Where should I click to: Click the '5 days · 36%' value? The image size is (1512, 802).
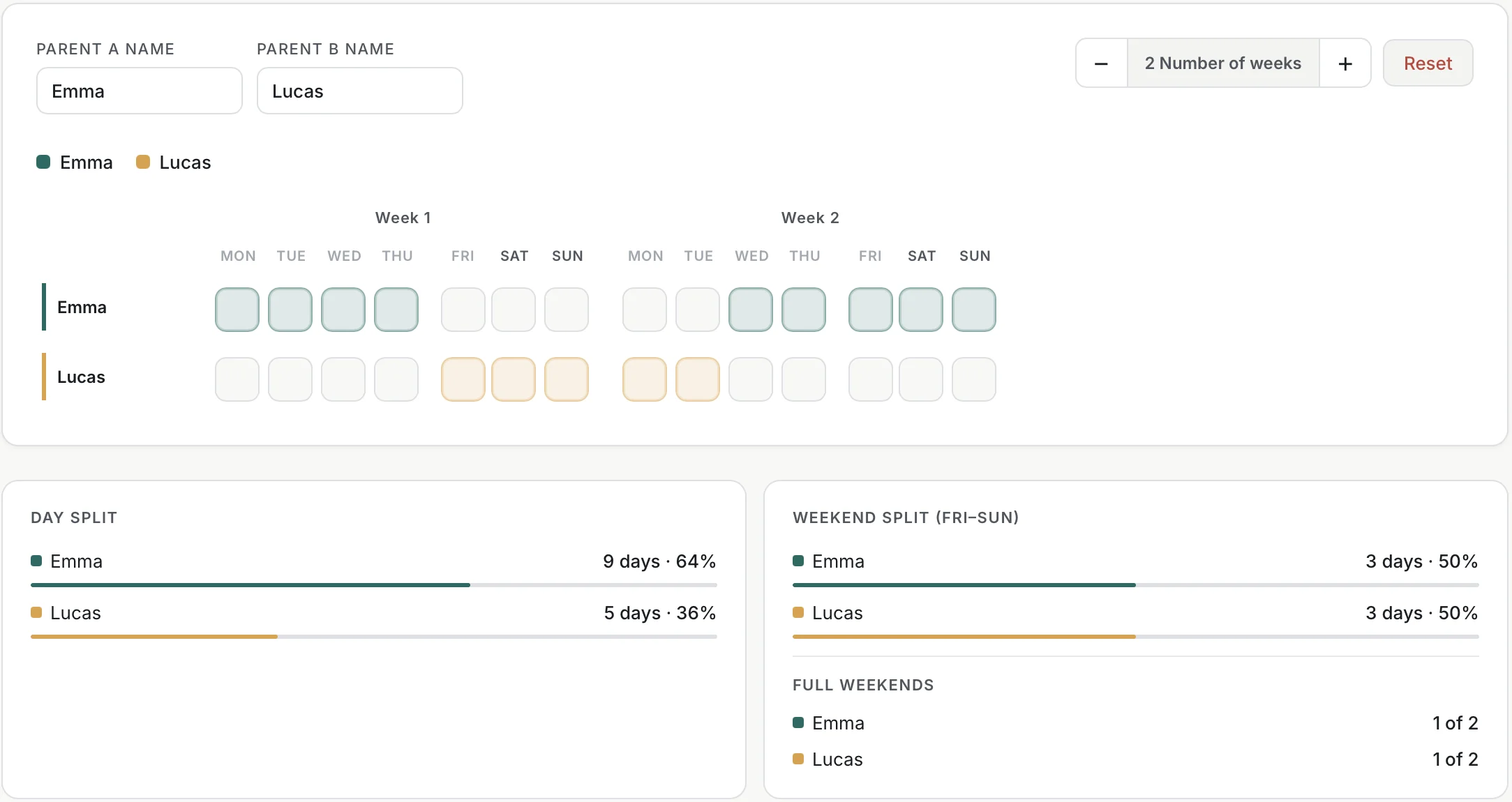(x=659, y=613)
